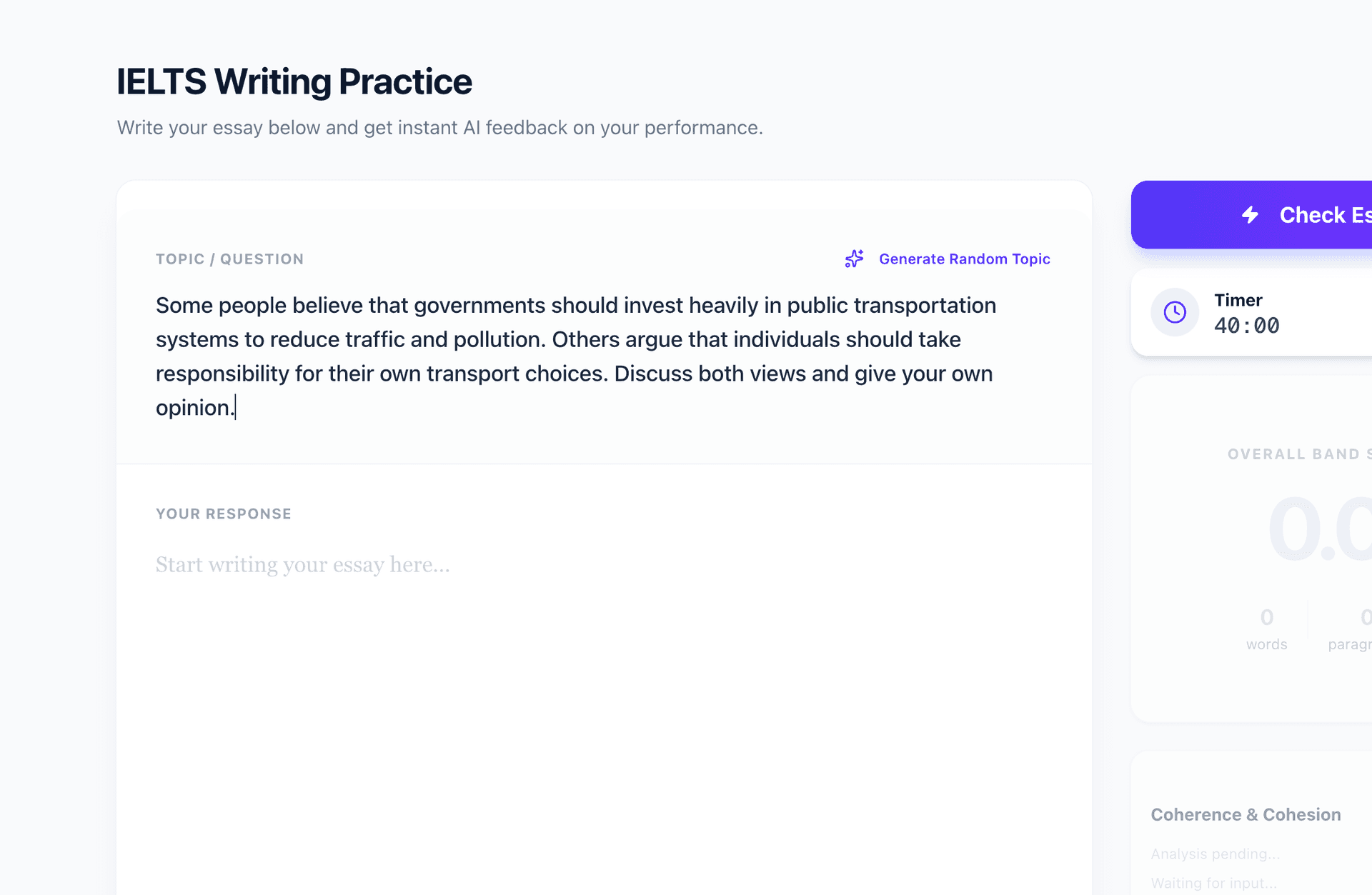
Task: Click the zero word count number
Action: [1266, 617]
